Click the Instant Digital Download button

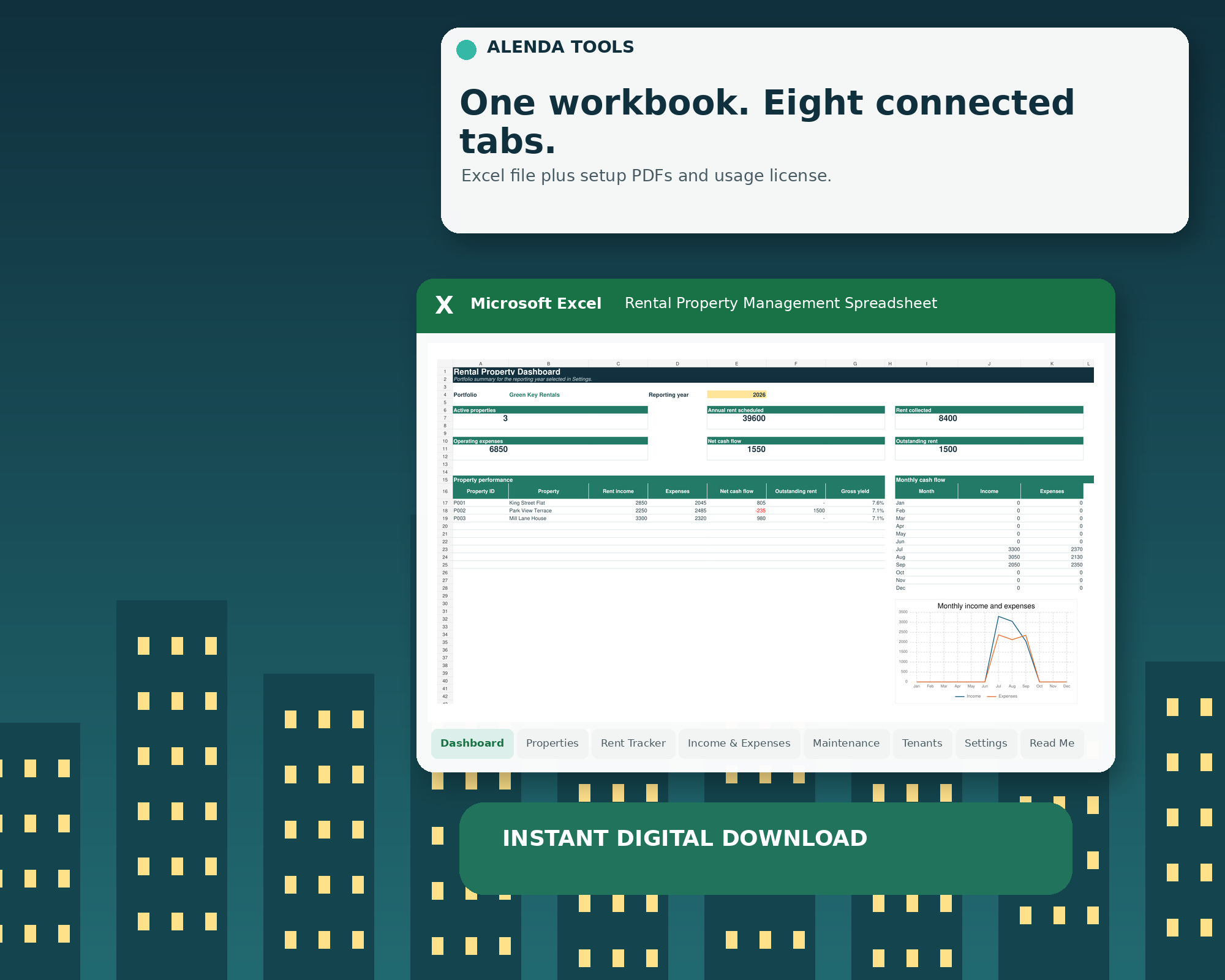click(x=766, y=848)
